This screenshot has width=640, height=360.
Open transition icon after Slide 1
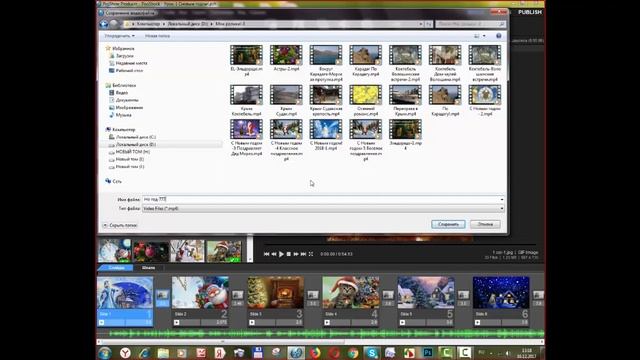pyautogui.click(x=162, y=295)
